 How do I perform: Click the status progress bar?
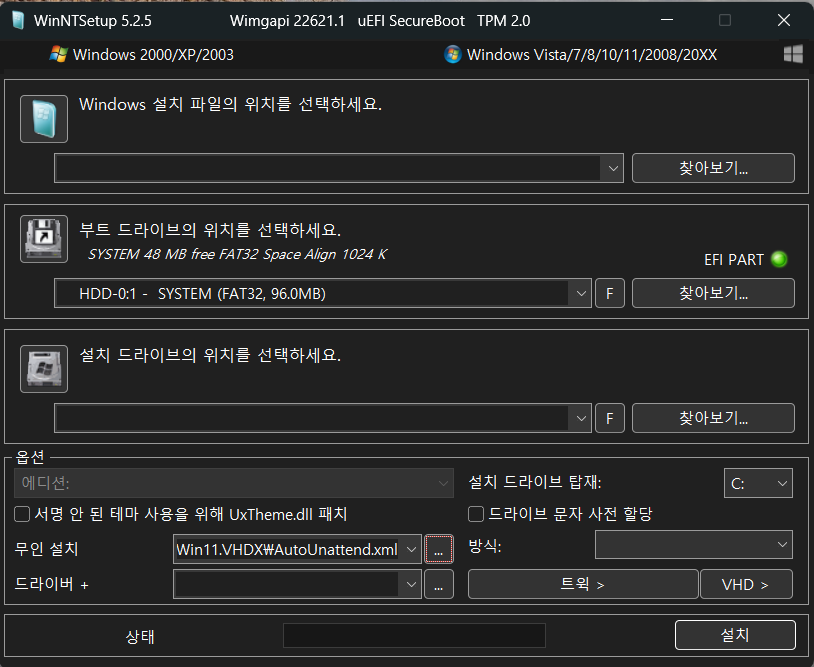(x=414, y=635)
